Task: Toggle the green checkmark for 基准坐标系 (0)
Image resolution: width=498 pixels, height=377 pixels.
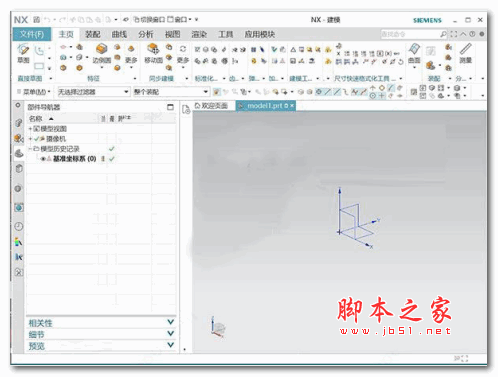Action: coord(112,159)
